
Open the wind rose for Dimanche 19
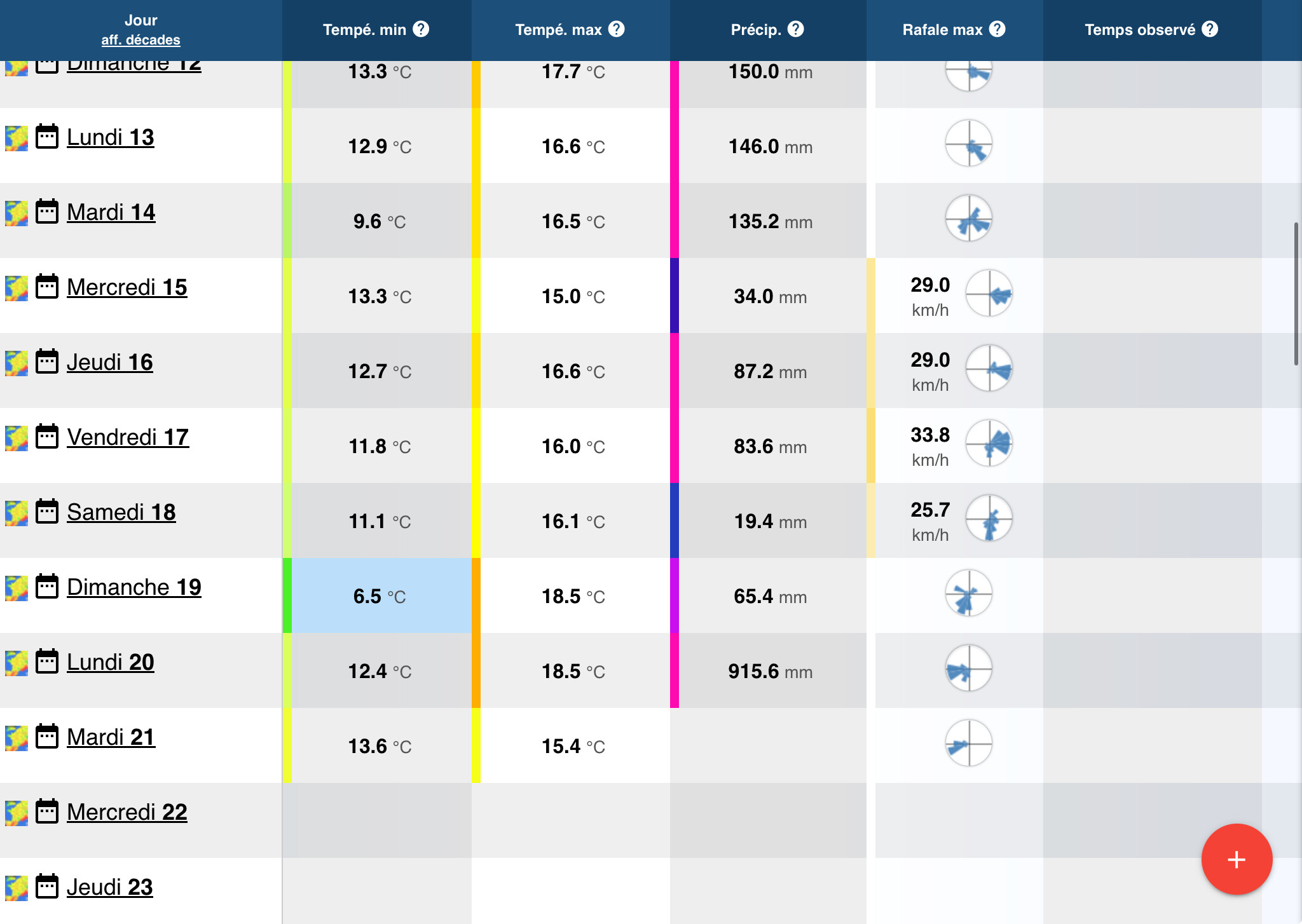pos(968,593)
